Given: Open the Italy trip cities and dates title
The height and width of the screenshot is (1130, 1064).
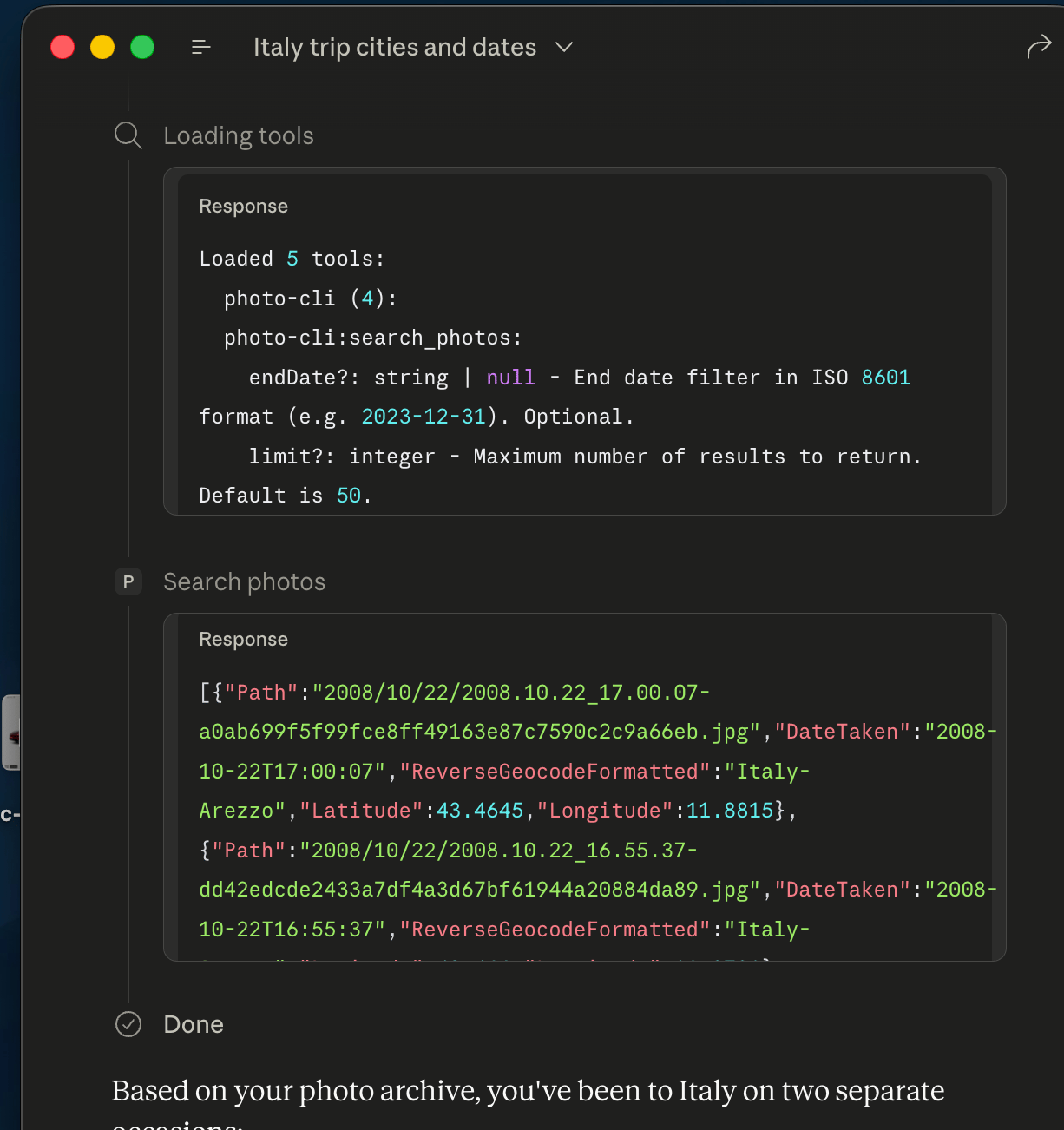Looking at the screenshot, I should click(395, 47).
